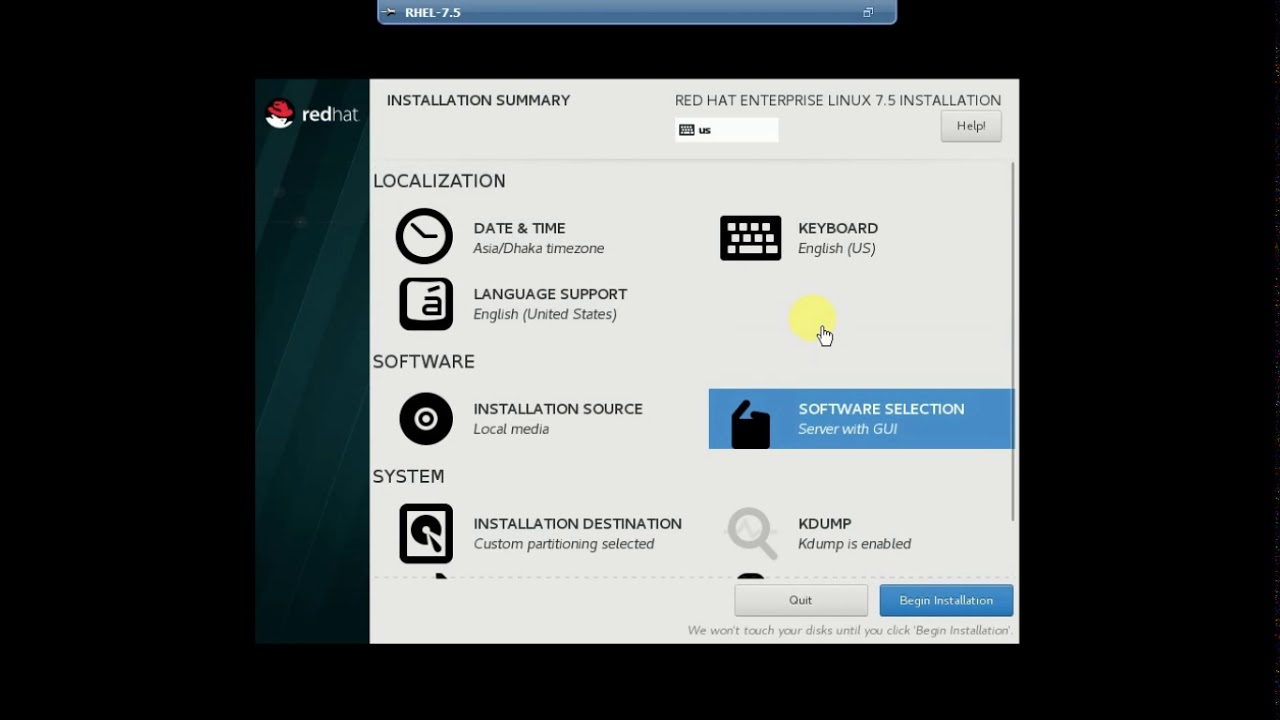1280x720 pixels.
Task: Click the KEYBOARD label
Action: [838, 228]
